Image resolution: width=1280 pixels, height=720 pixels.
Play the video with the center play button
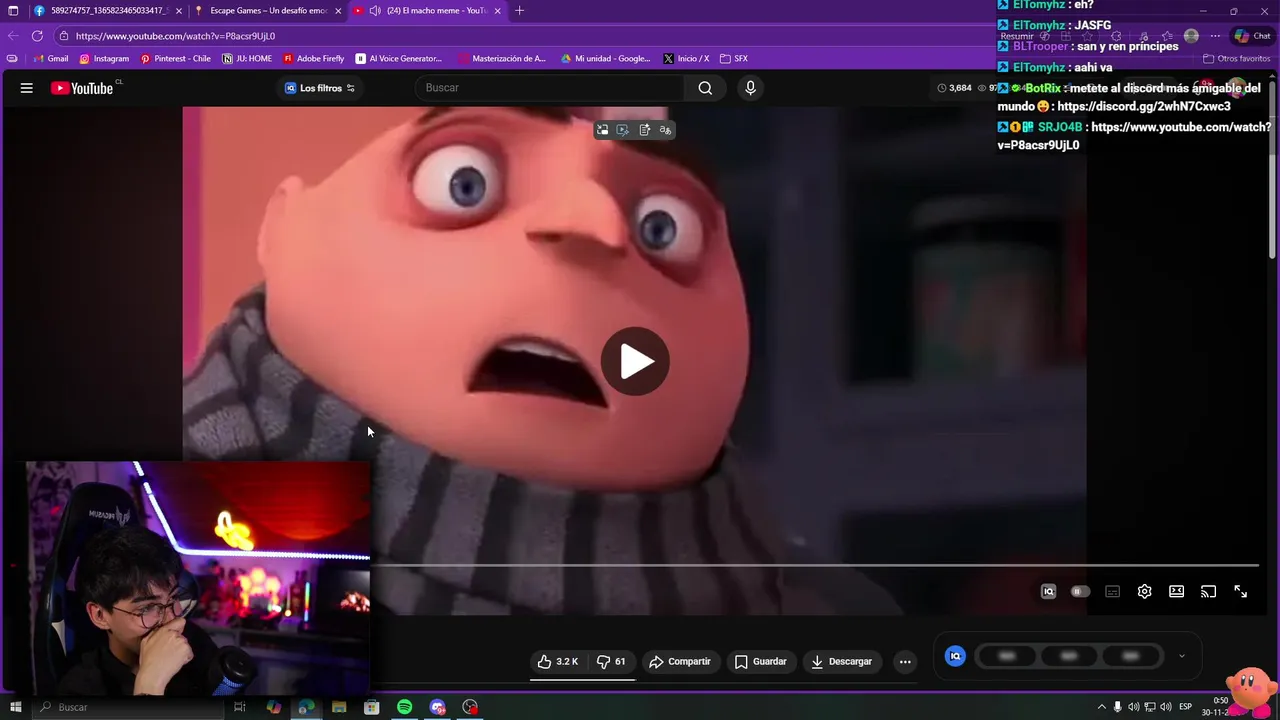635,361
